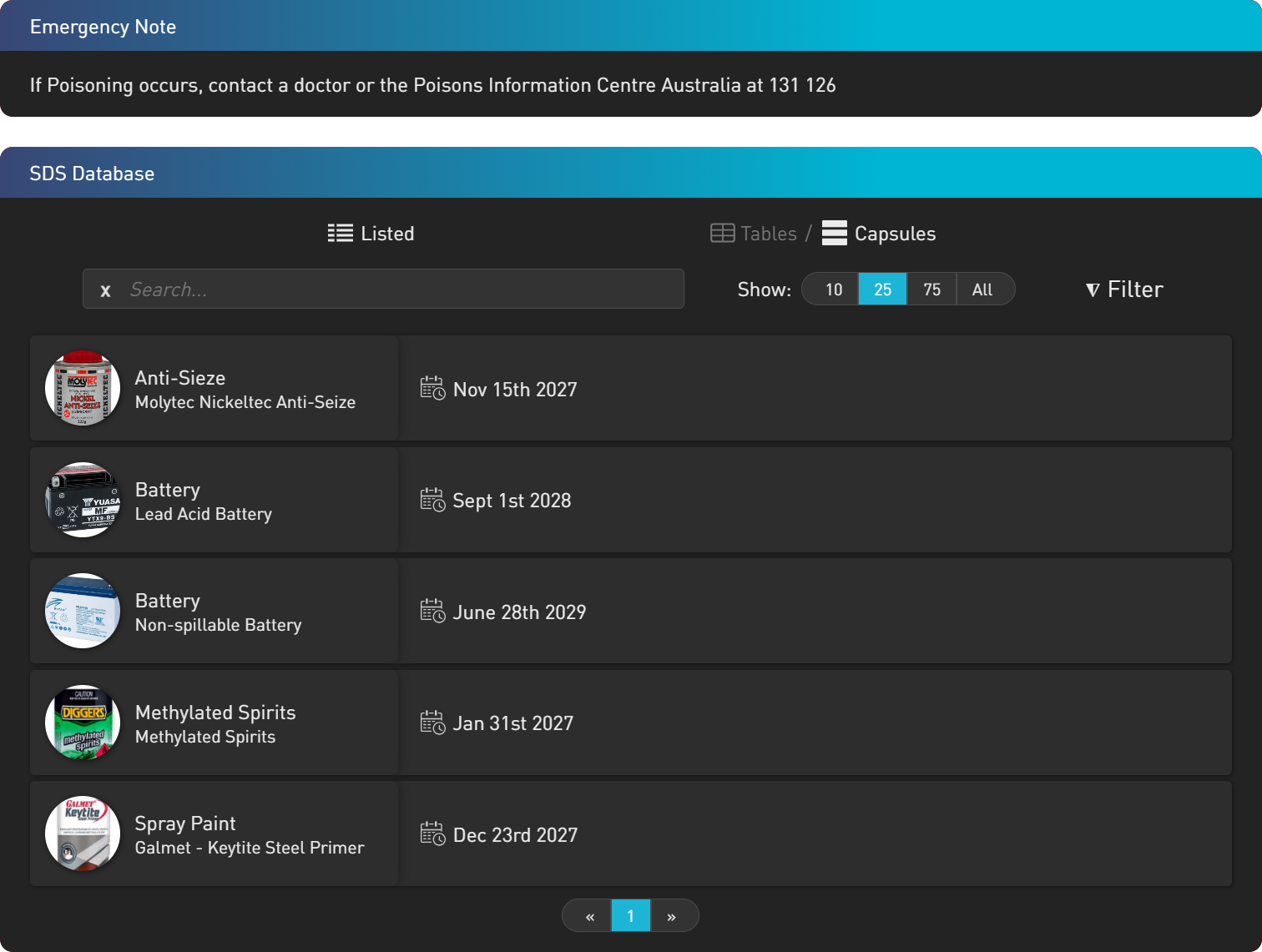Click the calendar icon beside Nov 15th 2027

tap(432, 388)
